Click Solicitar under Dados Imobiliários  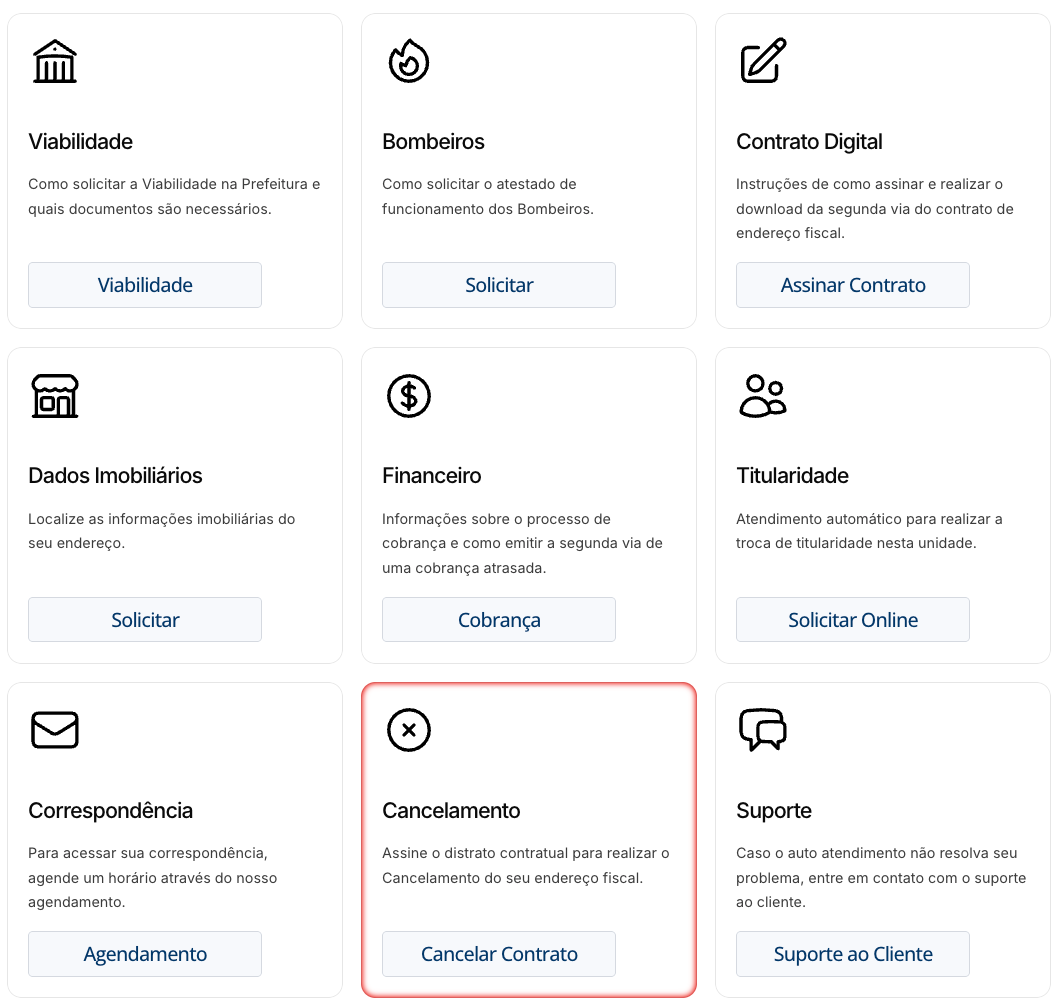point(144,619)
